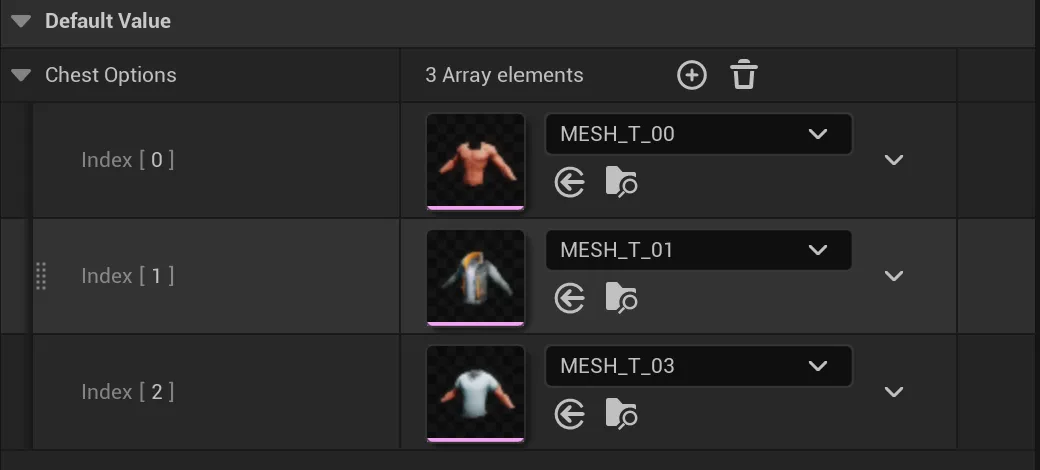The height and width of the screenshot is (470, 1040).
Task: Browse to MESH_T_01 in Content Browser
Action: (621, 298)
